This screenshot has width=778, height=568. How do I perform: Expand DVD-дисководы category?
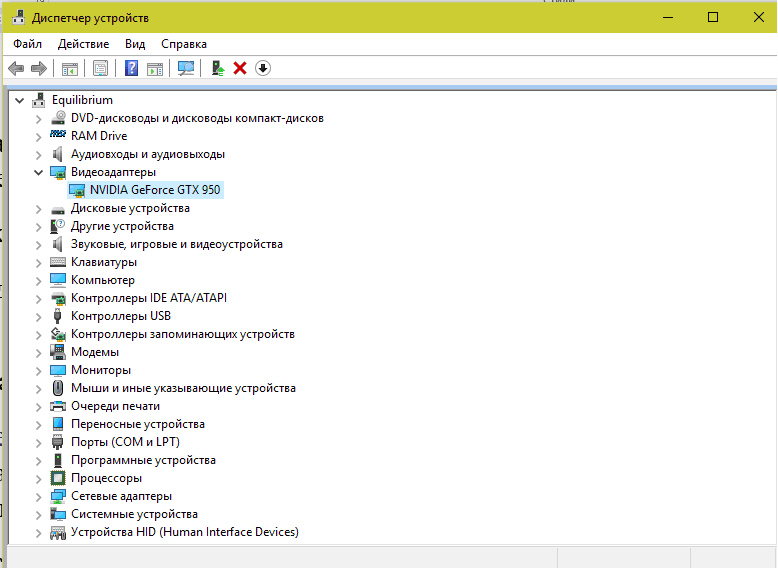point(38,119)
